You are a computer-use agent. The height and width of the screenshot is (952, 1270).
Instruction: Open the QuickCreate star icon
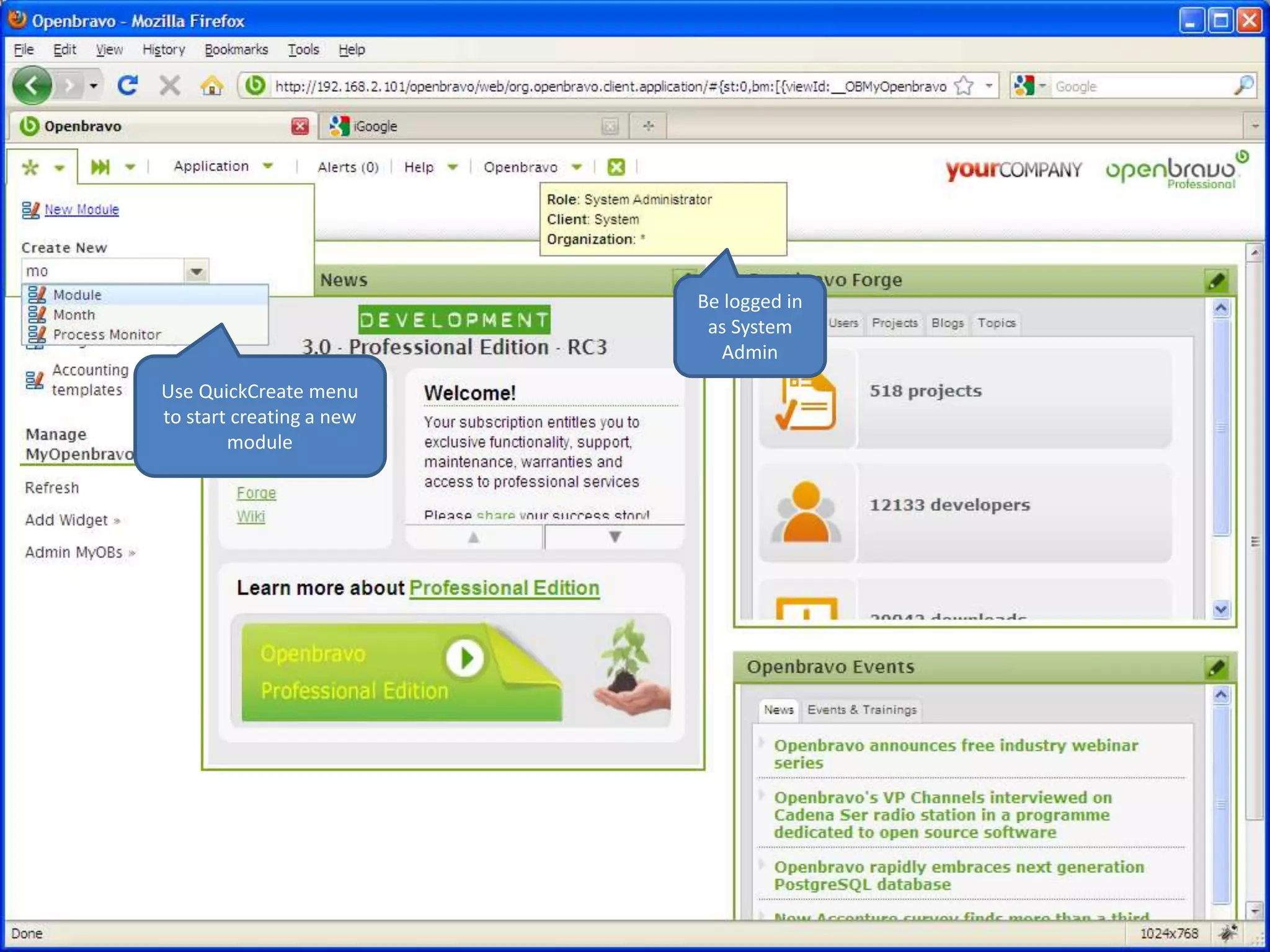click(x=30, y=167)
